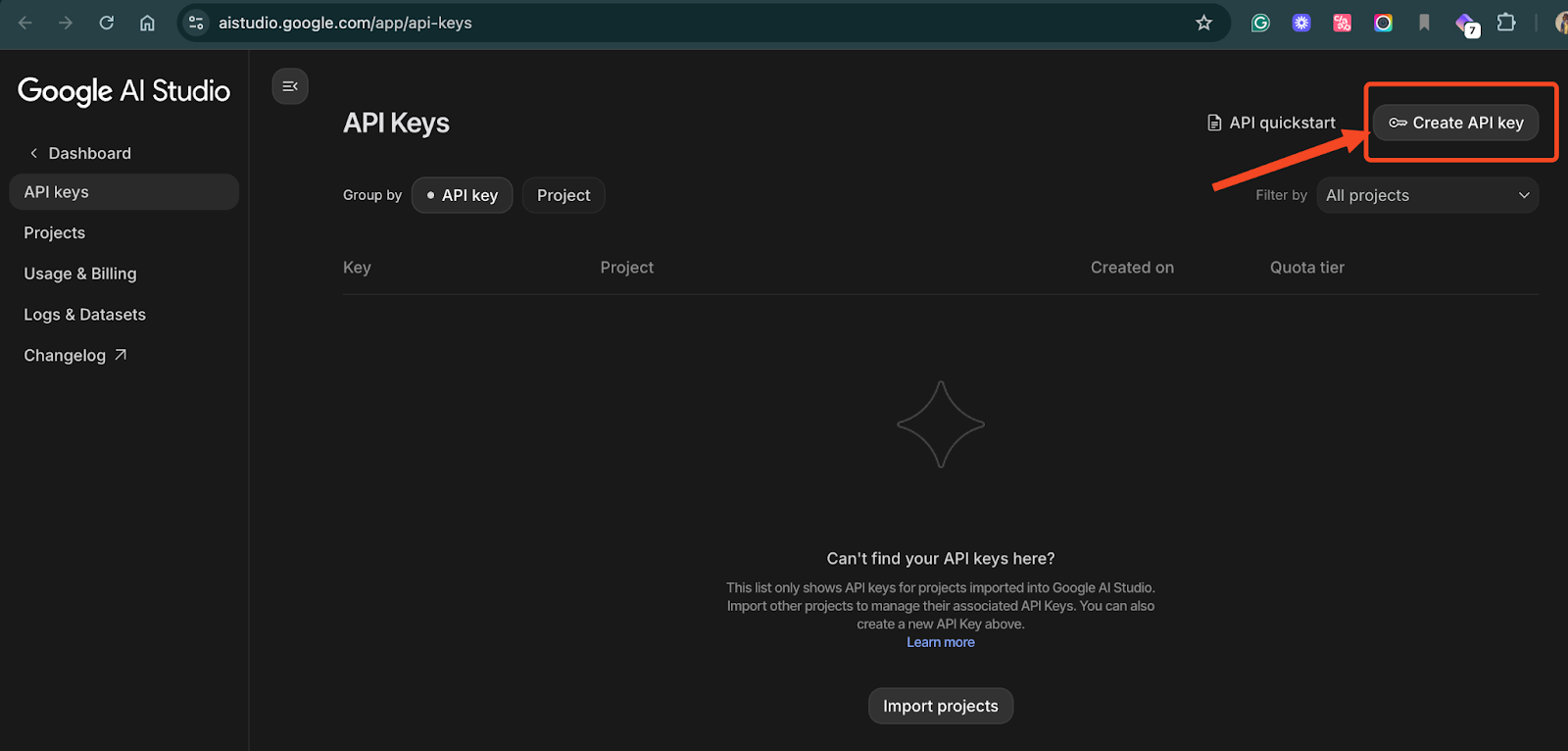Viewport: 1568px width, 751px height.
Task: Click the browser back arrow
Action: (25, 23)
